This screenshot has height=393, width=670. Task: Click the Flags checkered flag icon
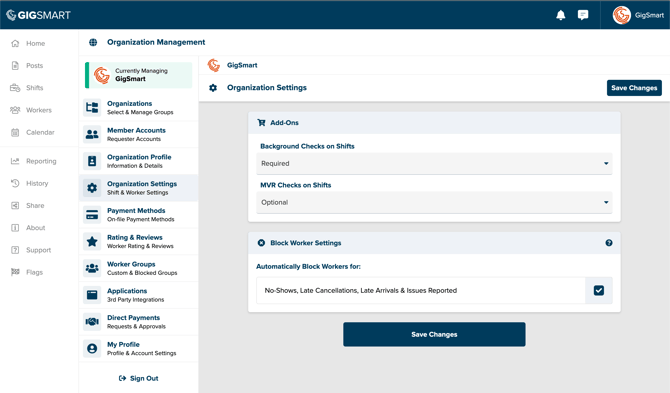coord(15,272)
